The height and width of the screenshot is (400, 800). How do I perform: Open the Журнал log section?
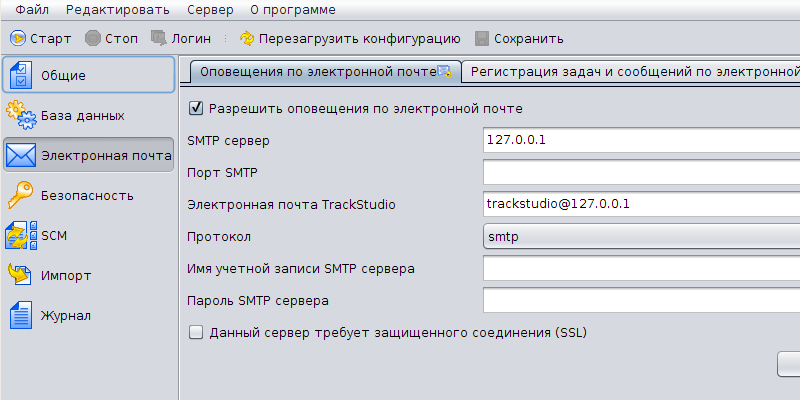[x=89, y=315]
